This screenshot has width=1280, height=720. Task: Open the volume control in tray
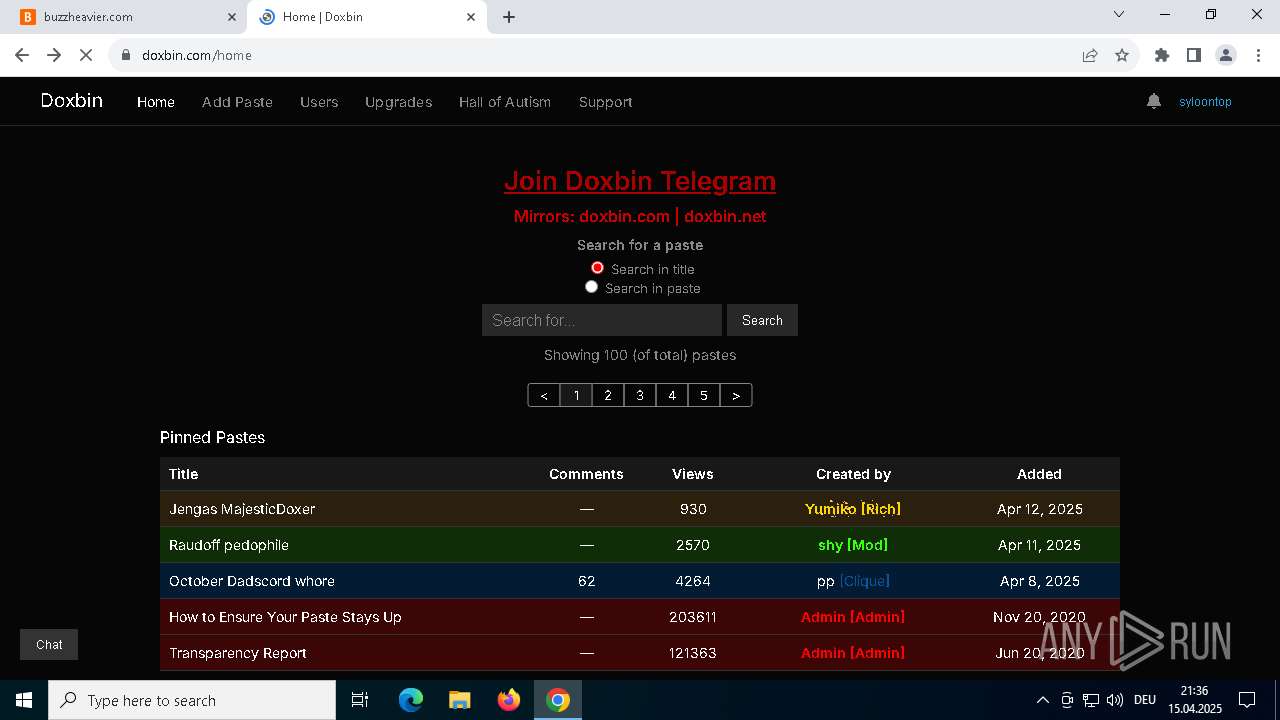tap(1115, 700)
